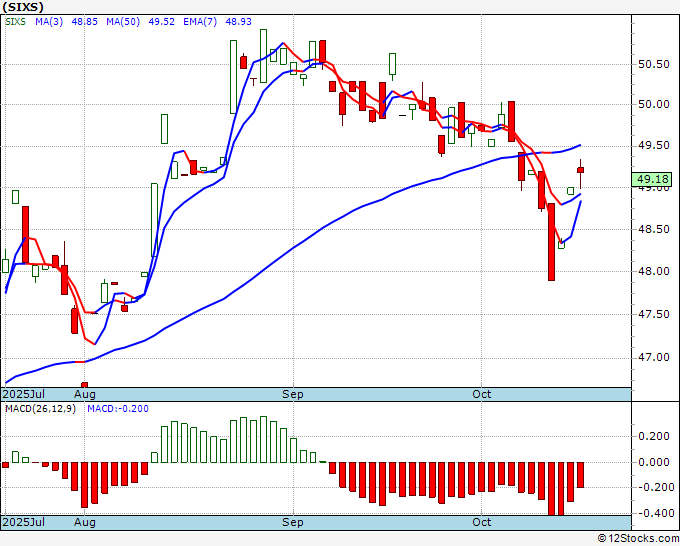
Task: Click the EMA(7) legend label
Action: 200,21
